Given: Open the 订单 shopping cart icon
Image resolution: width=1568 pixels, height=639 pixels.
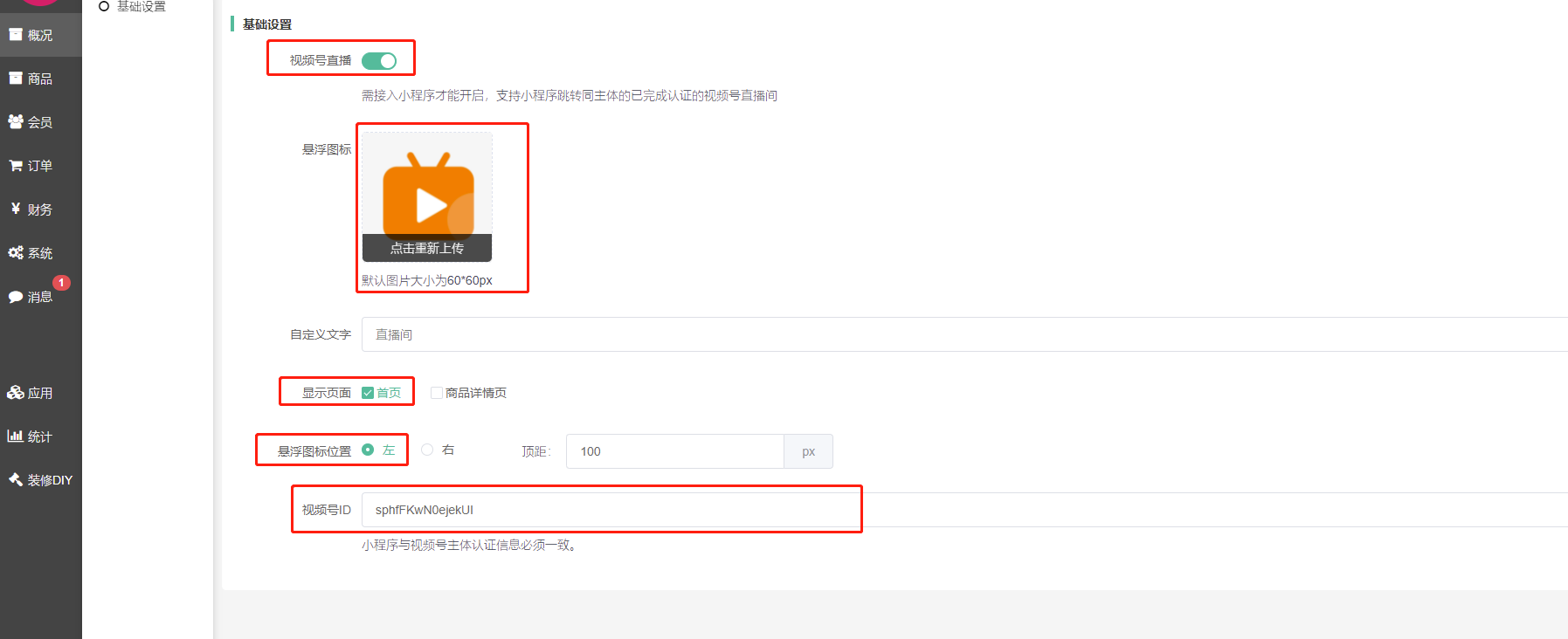Looking at the screenshot, I should [16, 166].
